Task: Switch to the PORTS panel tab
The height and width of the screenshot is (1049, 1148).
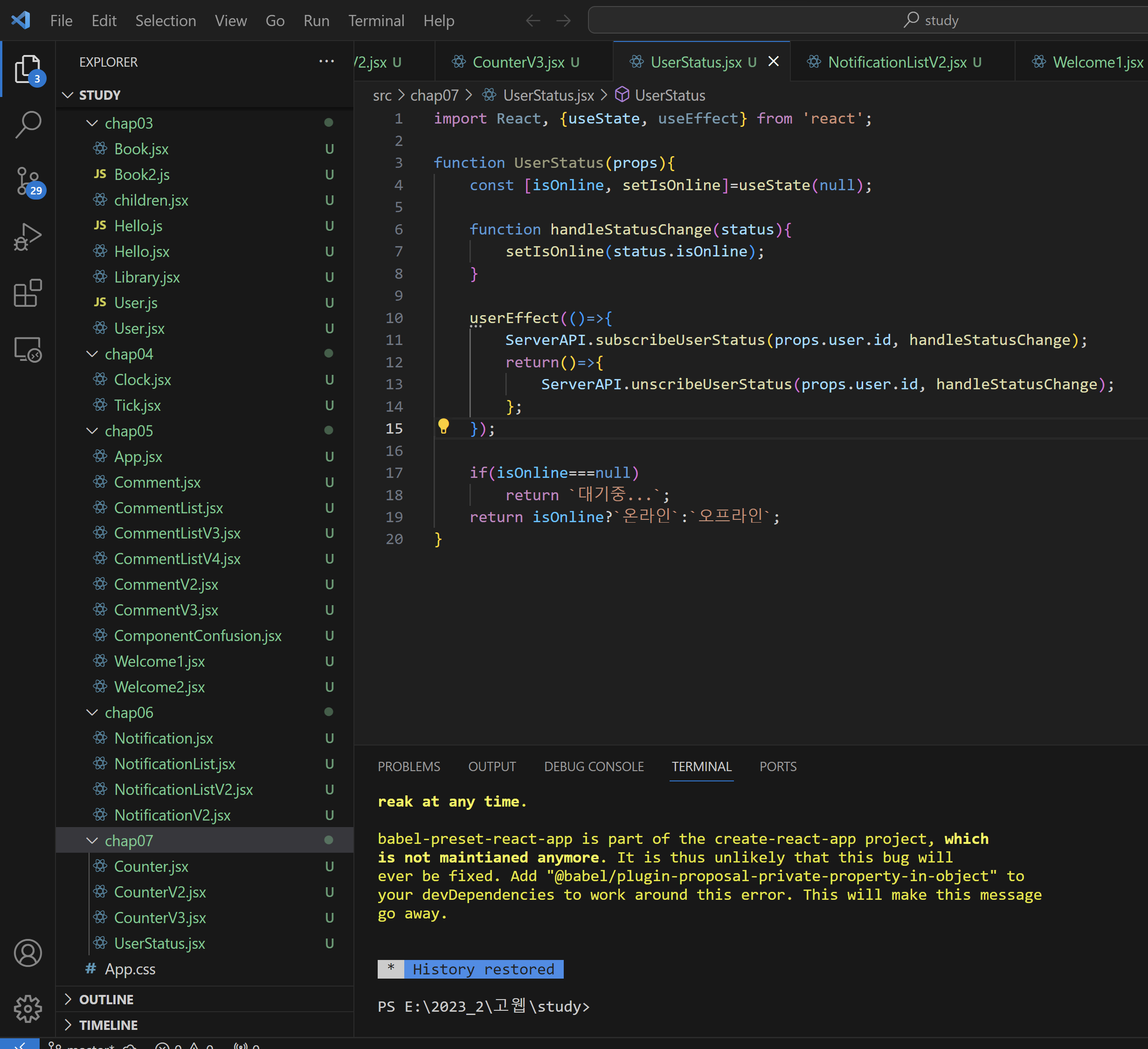Action: (x=778, y=766)
